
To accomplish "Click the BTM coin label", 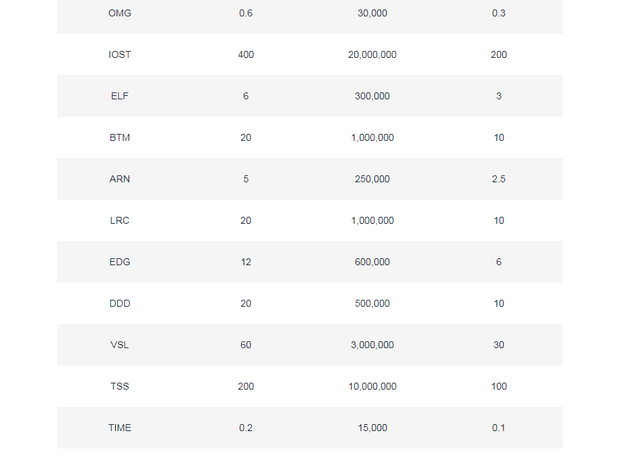I will point(120,138).
